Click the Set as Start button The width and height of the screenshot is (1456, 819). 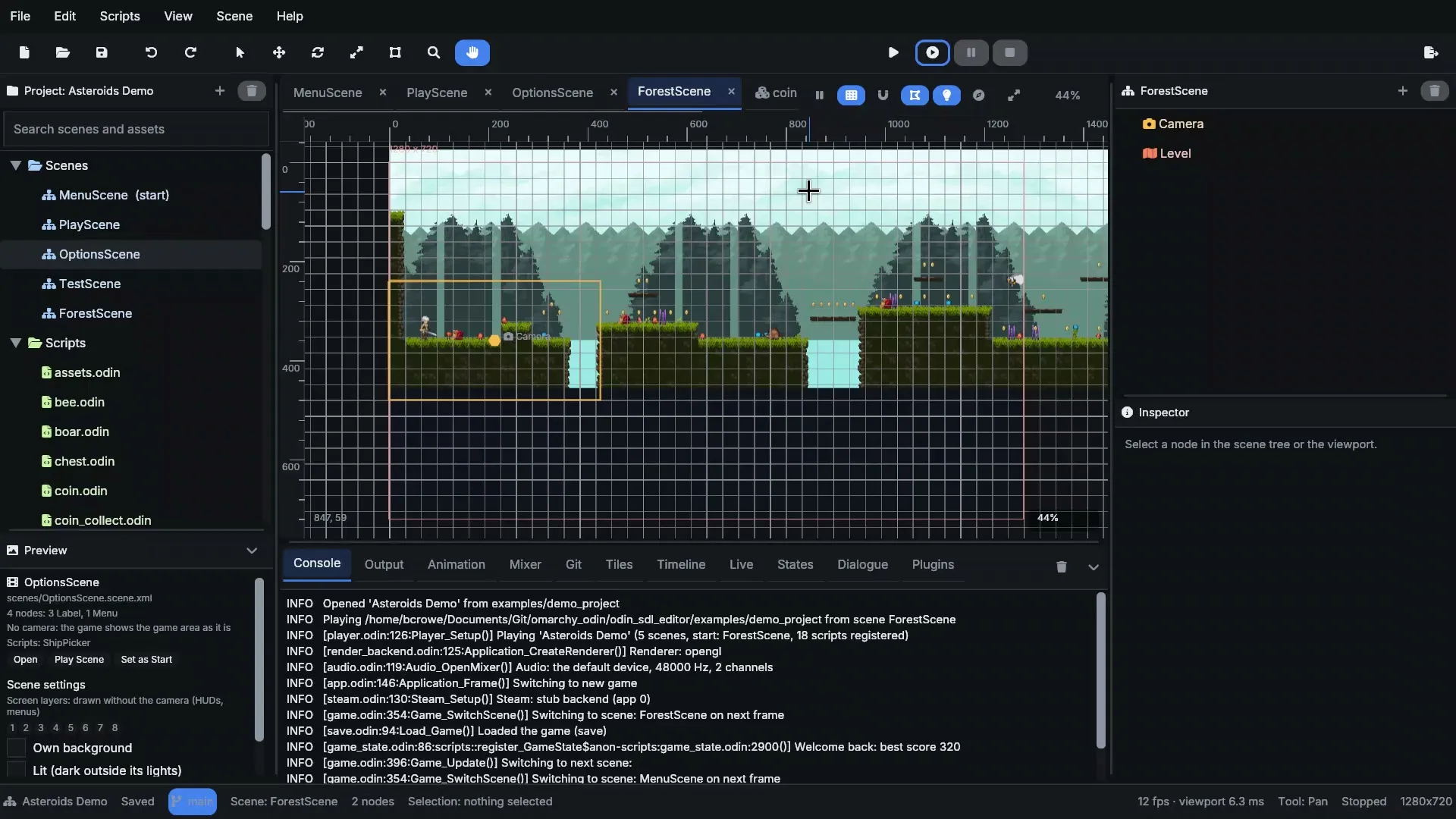click(x=146, y=660)
